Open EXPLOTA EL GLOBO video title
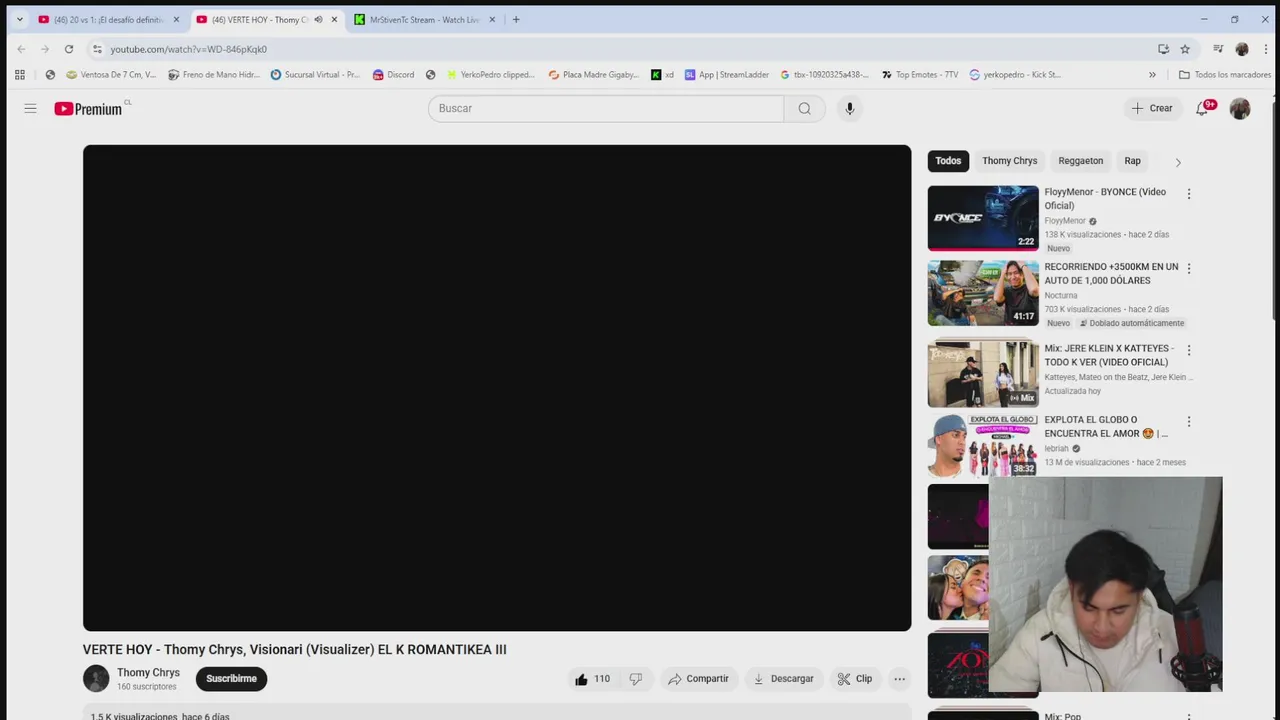 point(1106,427)
